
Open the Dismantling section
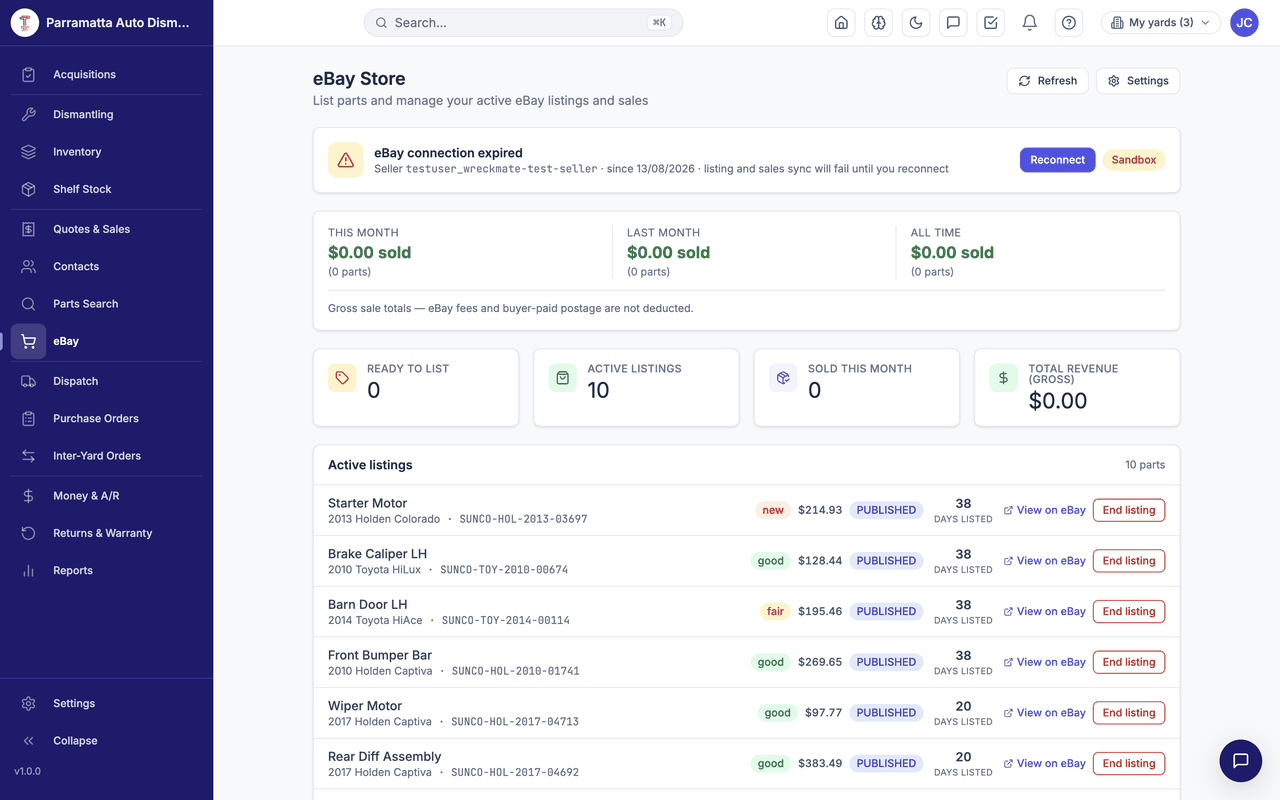coord(106,114)
